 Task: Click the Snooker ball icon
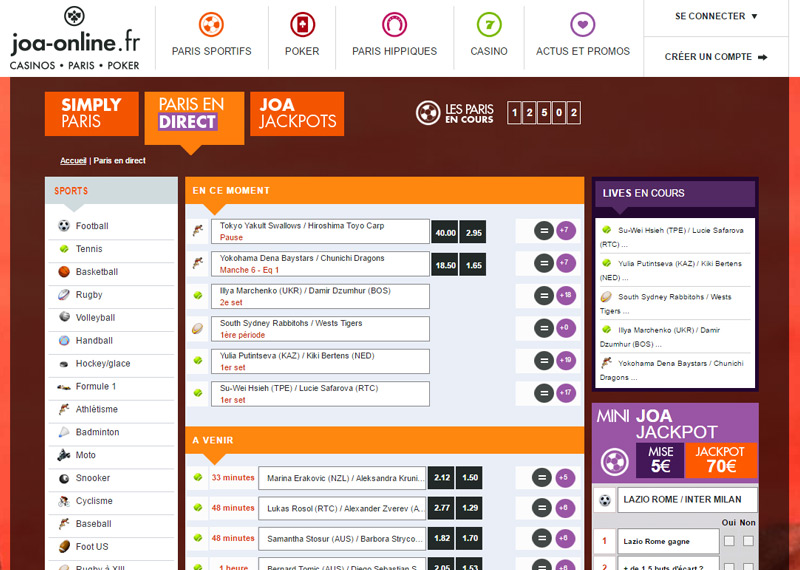click(x=64, y=478)
